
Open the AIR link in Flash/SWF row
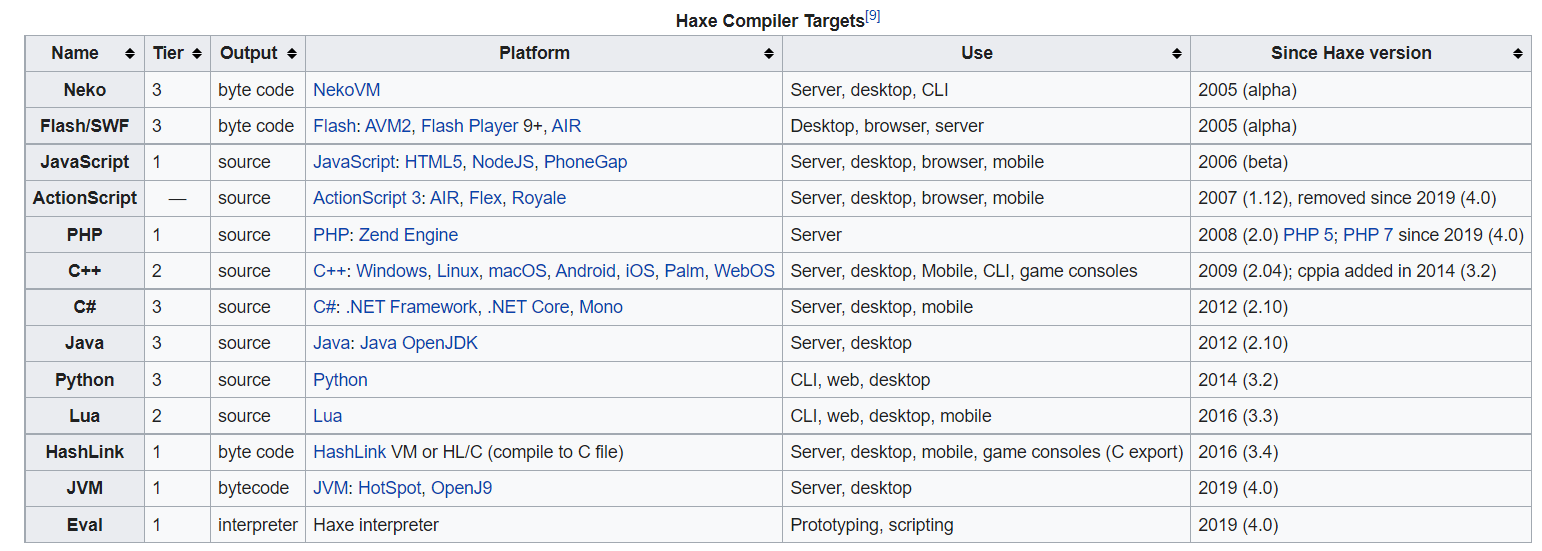click(566, 126)
